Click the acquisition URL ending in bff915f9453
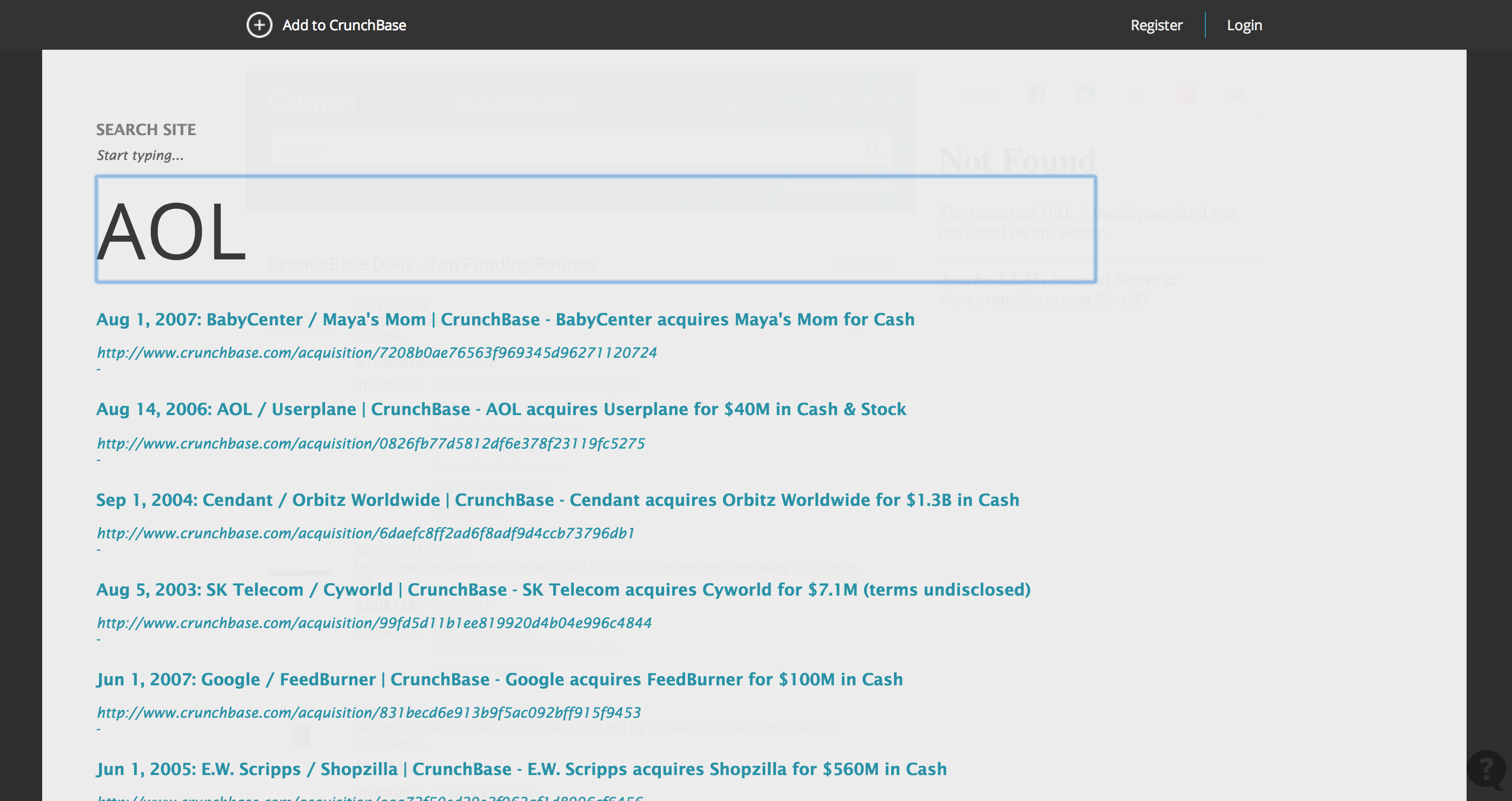This screenshot has width=1512, height=801. [369, 712]
